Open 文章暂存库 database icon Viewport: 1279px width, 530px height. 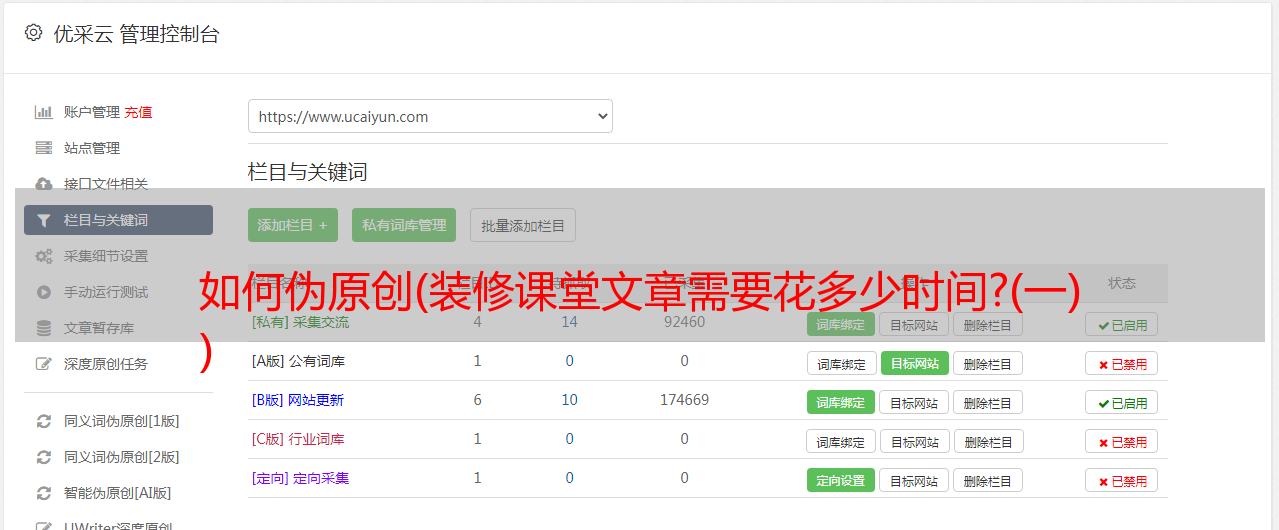[43, 328]
